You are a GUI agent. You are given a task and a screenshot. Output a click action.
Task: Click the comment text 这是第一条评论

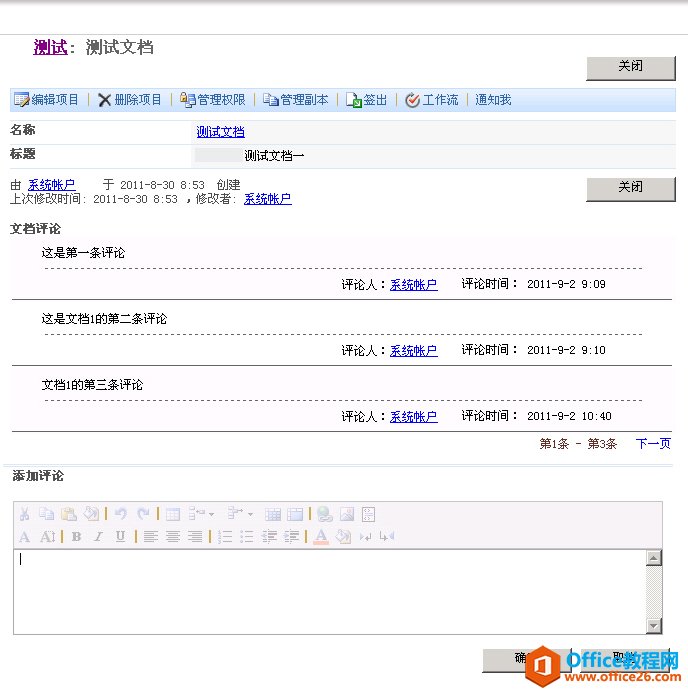coord(83,253)
